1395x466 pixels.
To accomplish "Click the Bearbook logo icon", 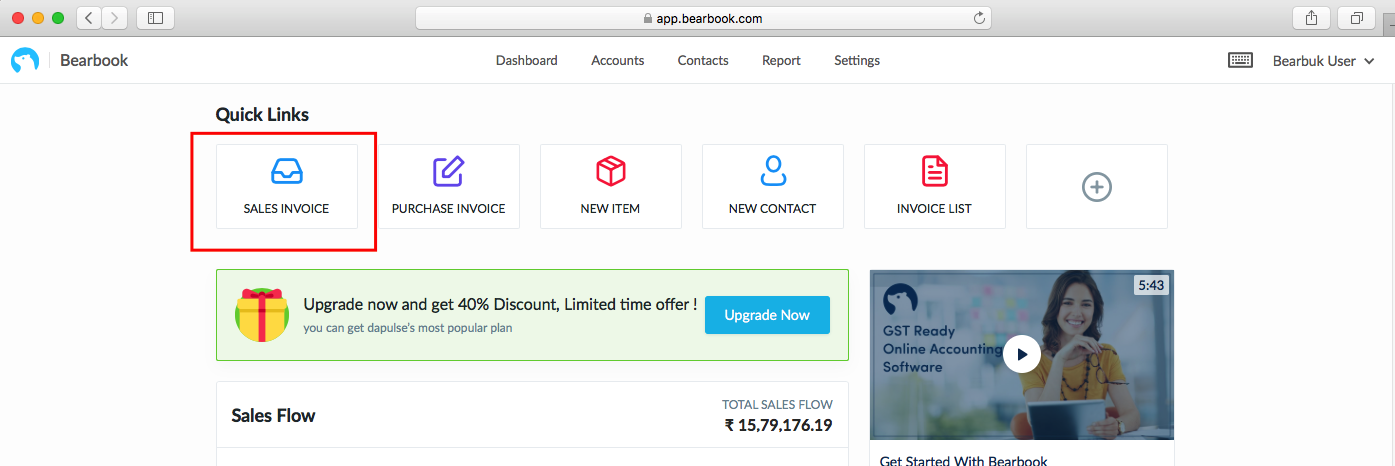I will [x=25, y=61].
